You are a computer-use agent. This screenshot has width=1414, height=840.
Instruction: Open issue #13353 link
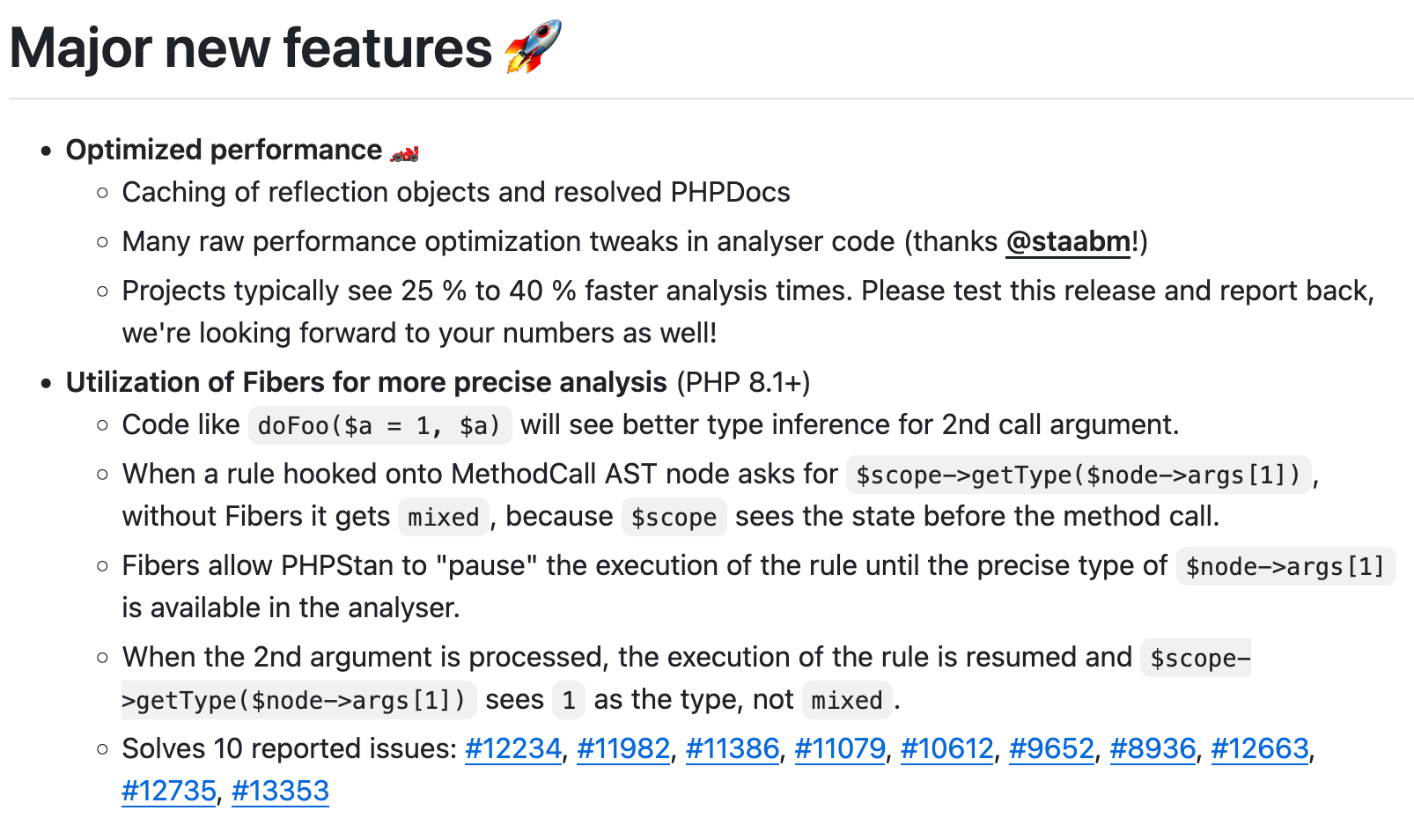pos(280,791)
